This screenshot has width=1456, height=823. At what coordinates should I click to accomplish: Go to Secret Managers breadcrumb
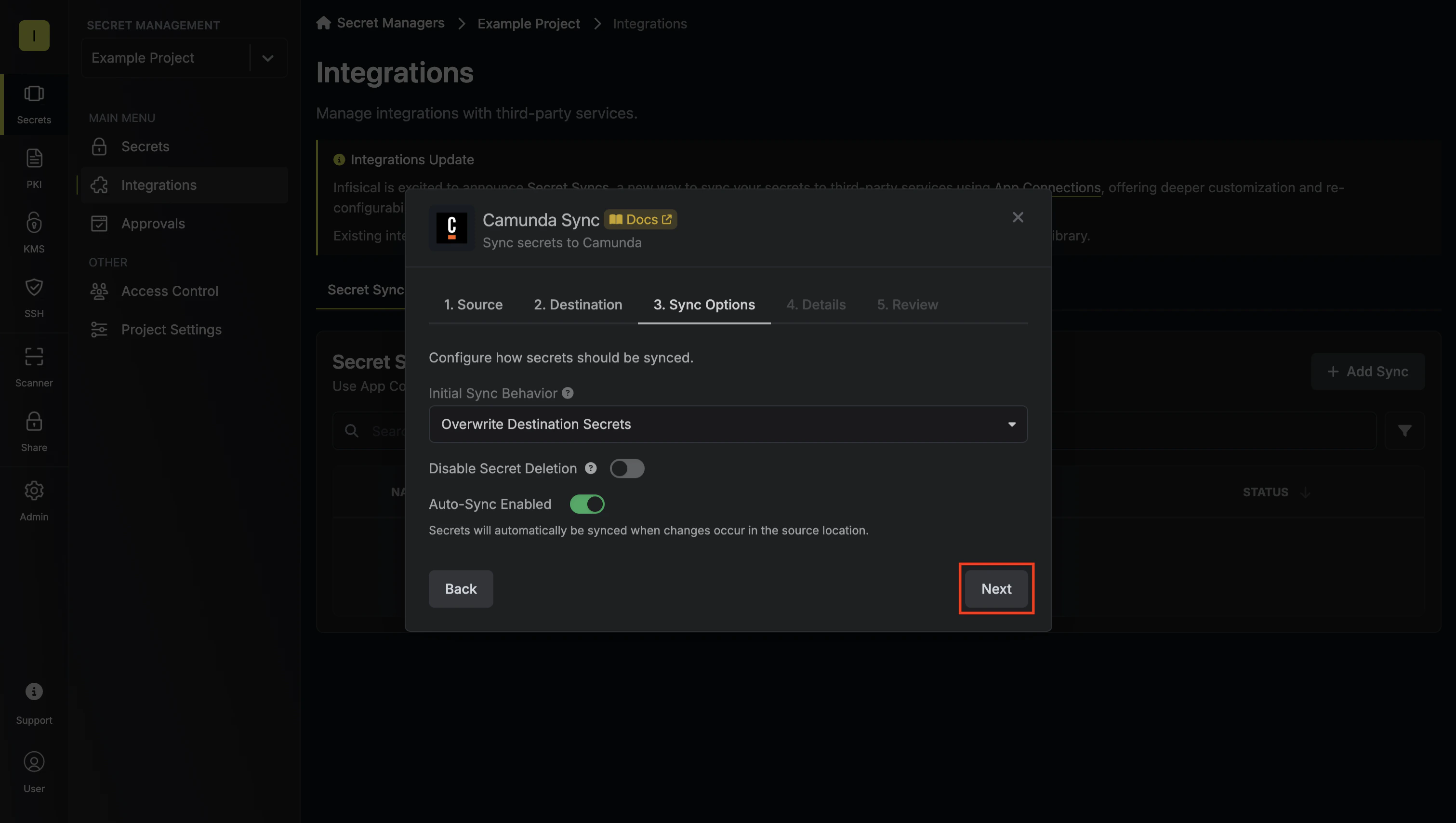click(391, 23)
